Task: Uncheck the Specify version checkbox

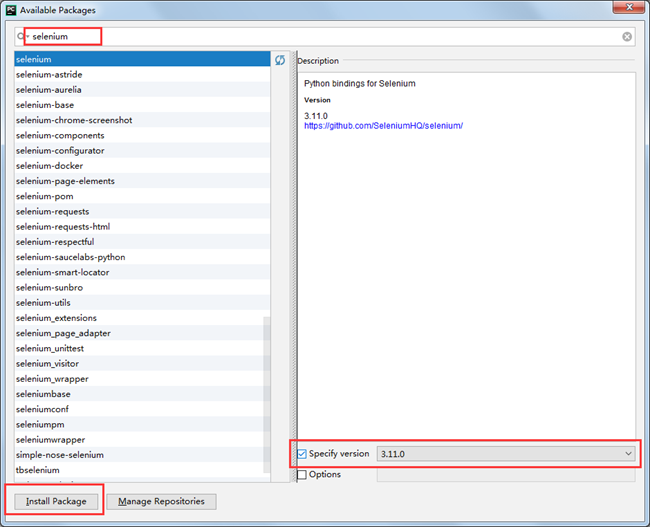Action: (302, 454)
